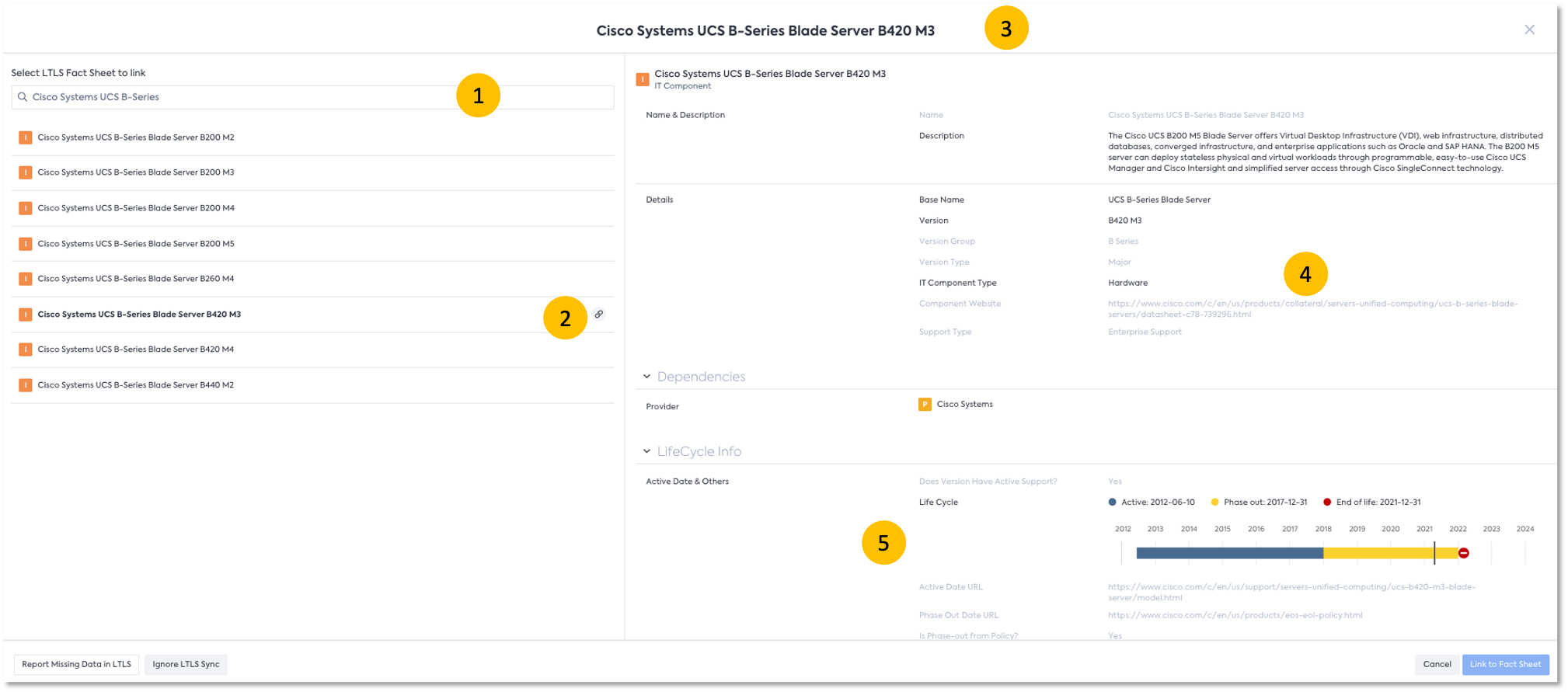Click the blue Active legend dot
The image size is (1568, 692).
pos(1112,502)
